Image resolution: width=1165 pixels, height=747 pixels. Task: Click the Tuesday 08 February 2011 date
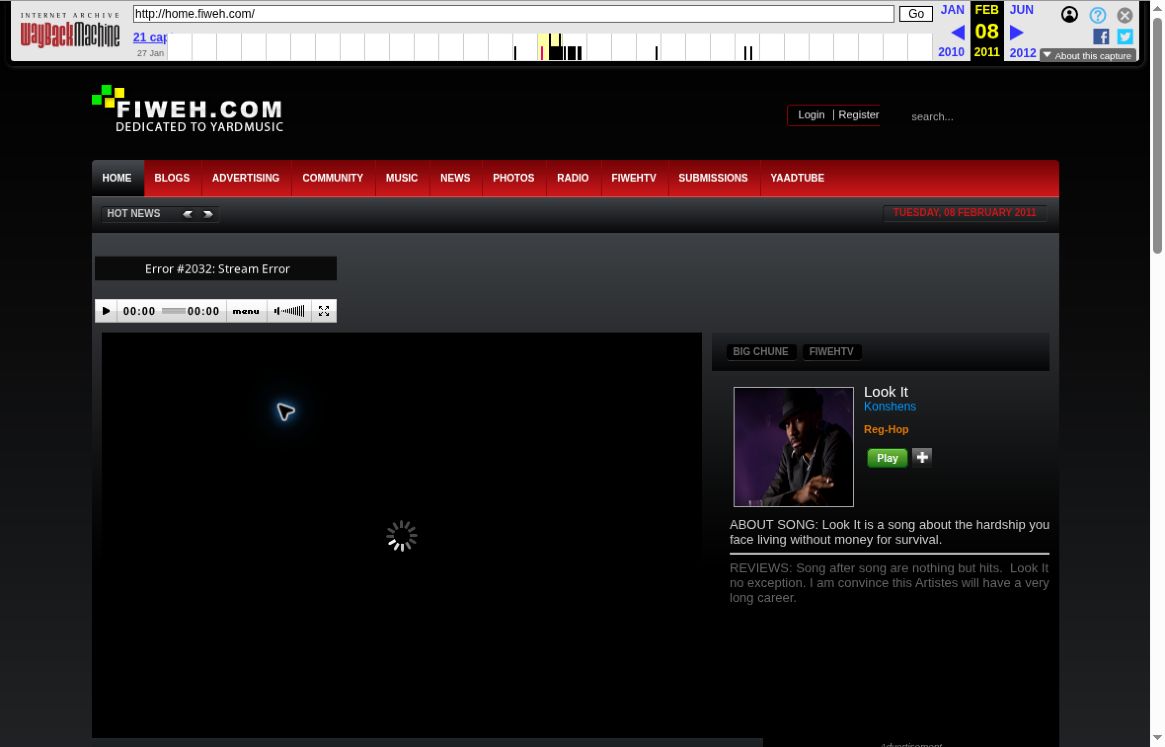(x=964, y=213)
